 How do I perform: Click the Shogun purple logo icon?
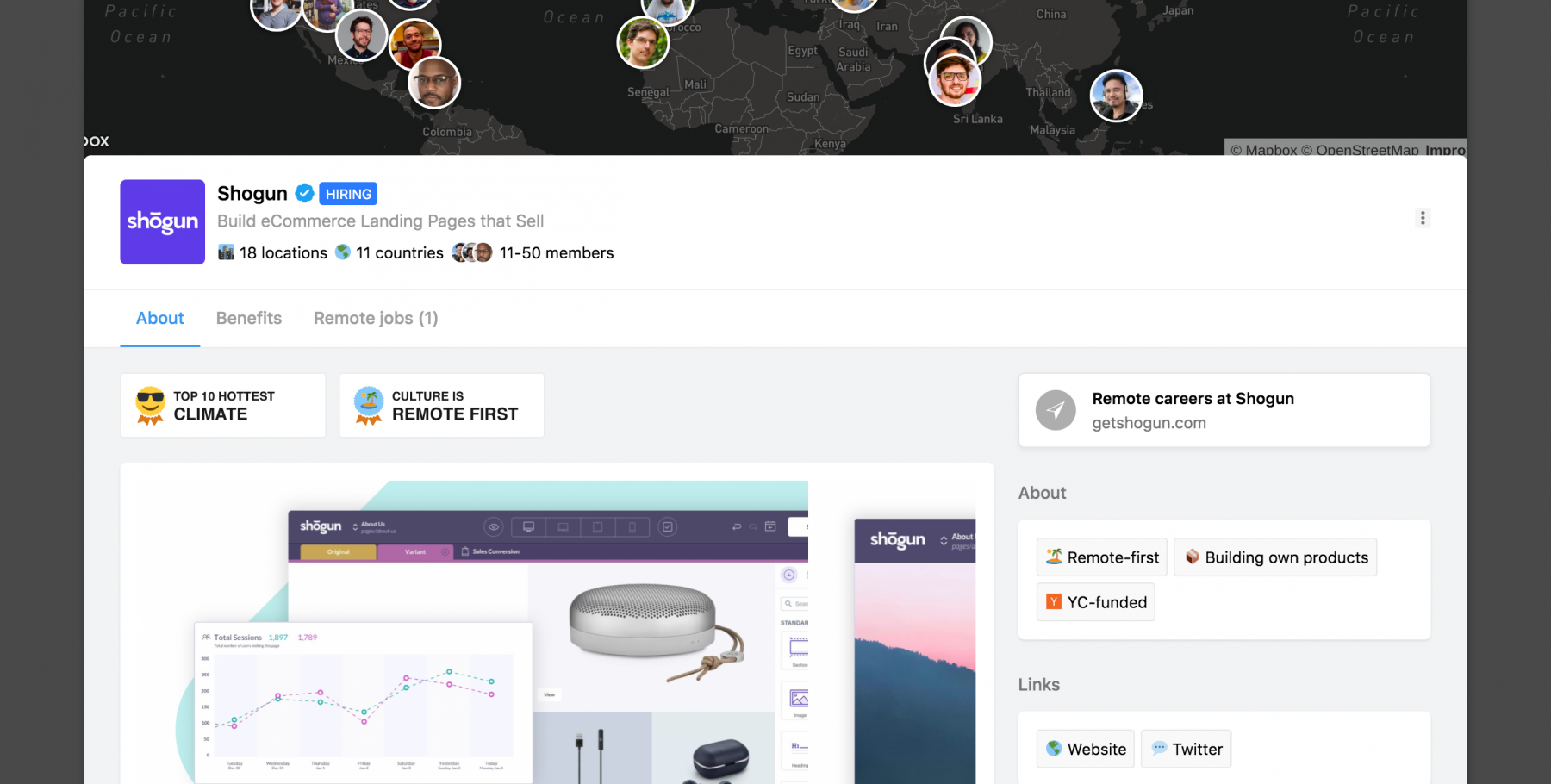click(x=162, y=221)
